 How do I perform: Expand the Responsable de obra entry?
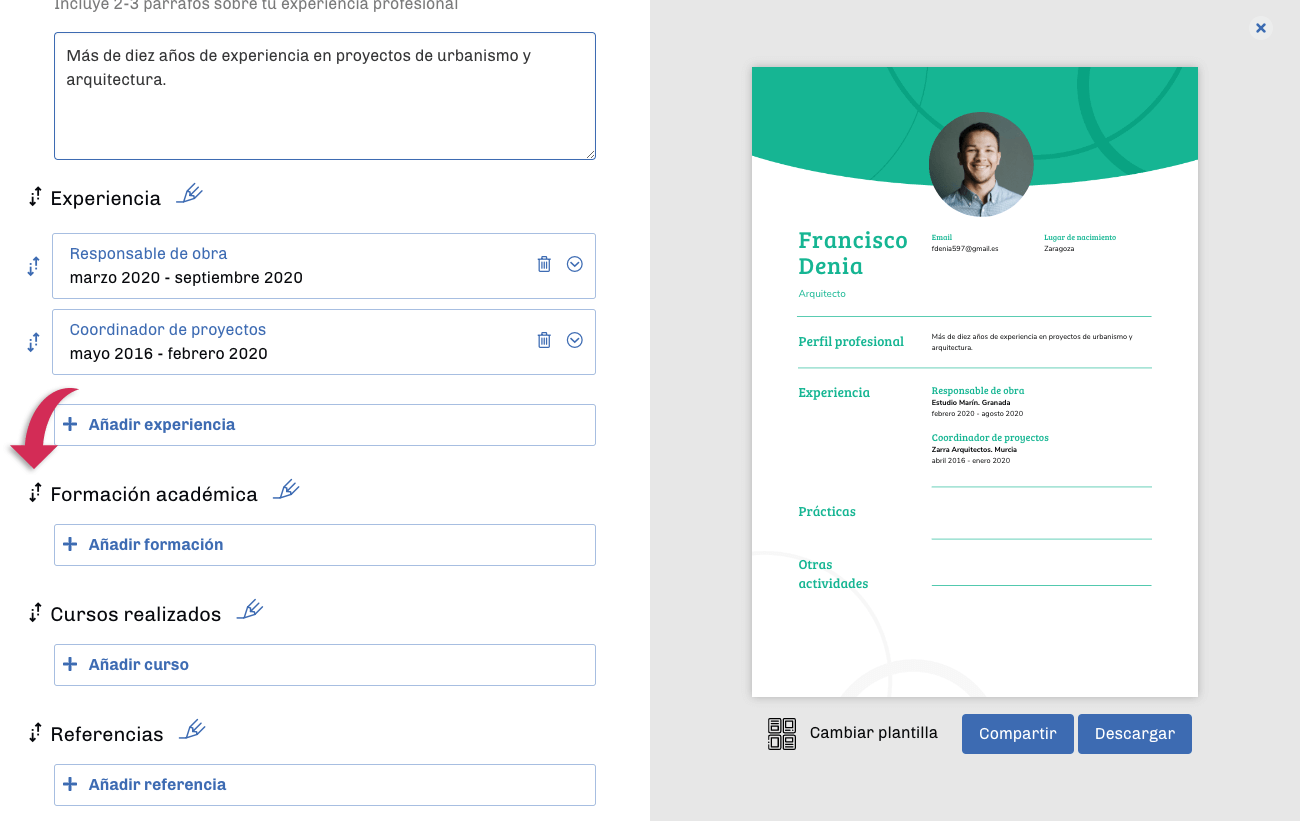pyautogui.click(x=575, y=264)
